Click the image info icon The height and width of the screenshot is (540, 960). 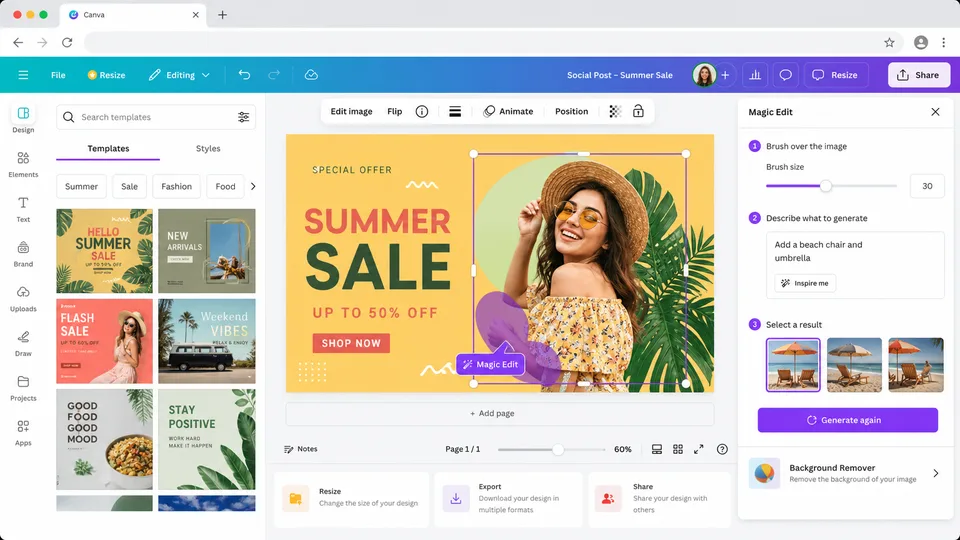422,111
